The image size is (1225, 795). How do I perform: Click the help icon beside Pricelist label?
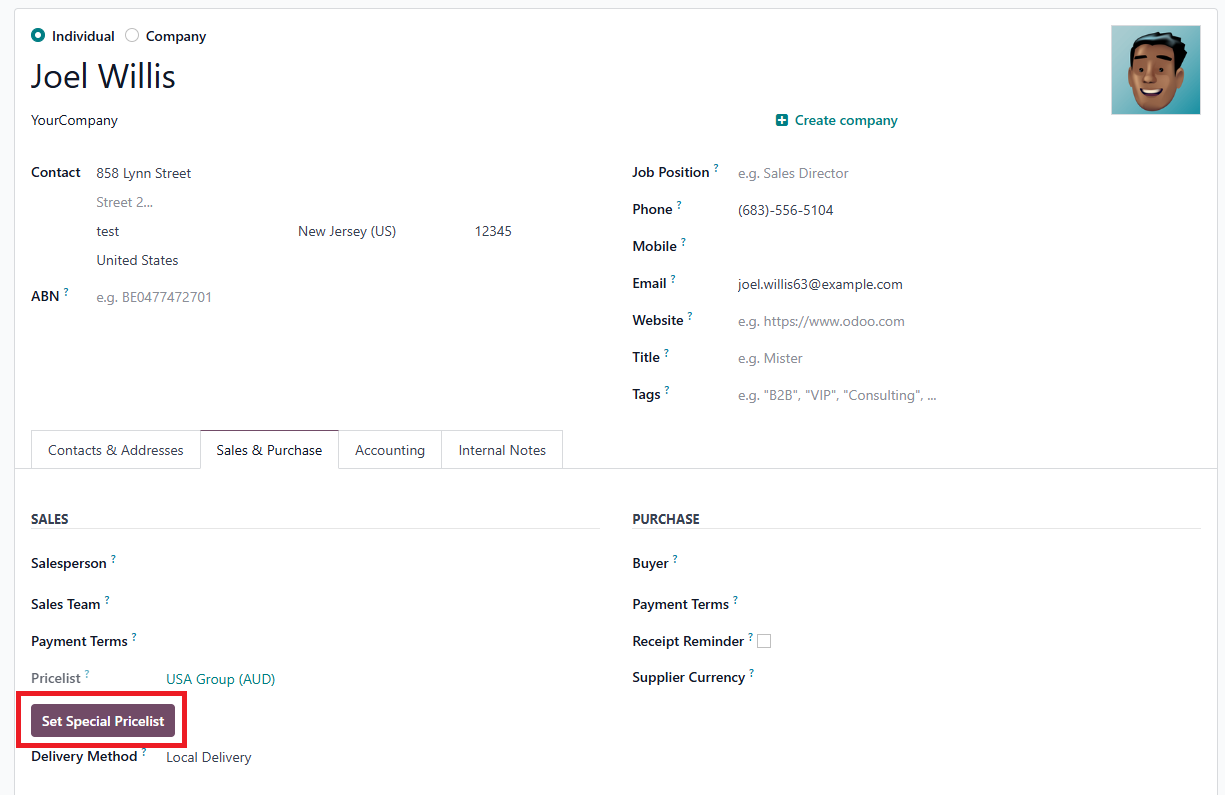87,674
